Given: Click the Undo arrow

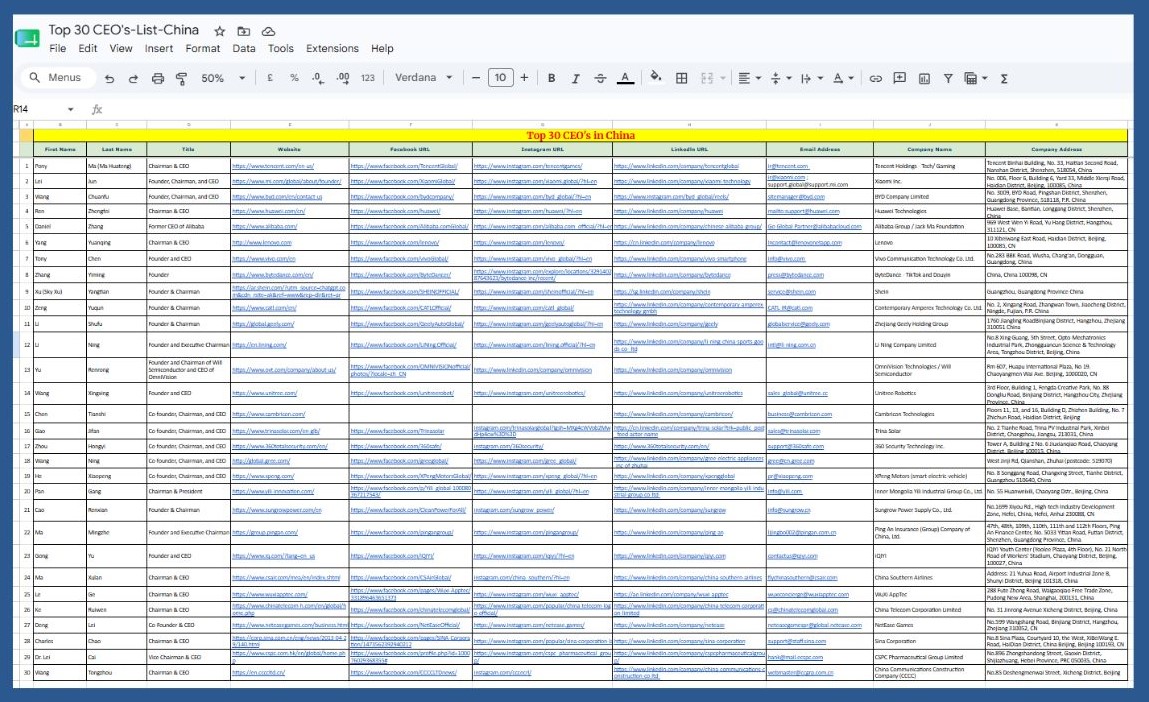Looking at the screenshot, I should [109, 78].
